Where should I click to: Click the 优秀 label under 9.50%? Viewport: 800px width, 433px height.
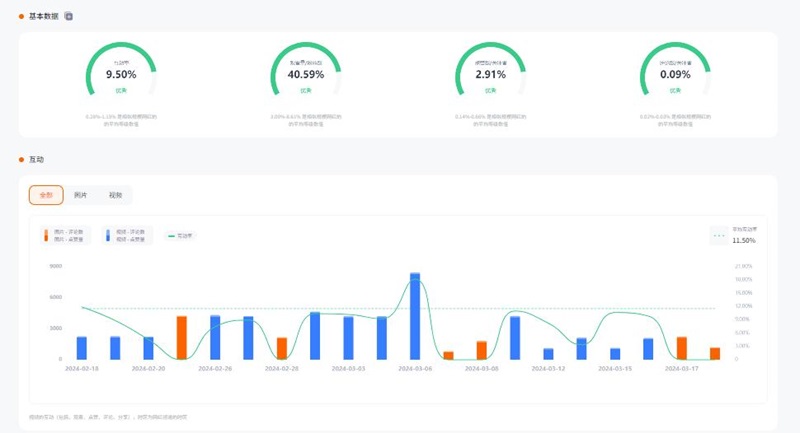click(121, 90)
